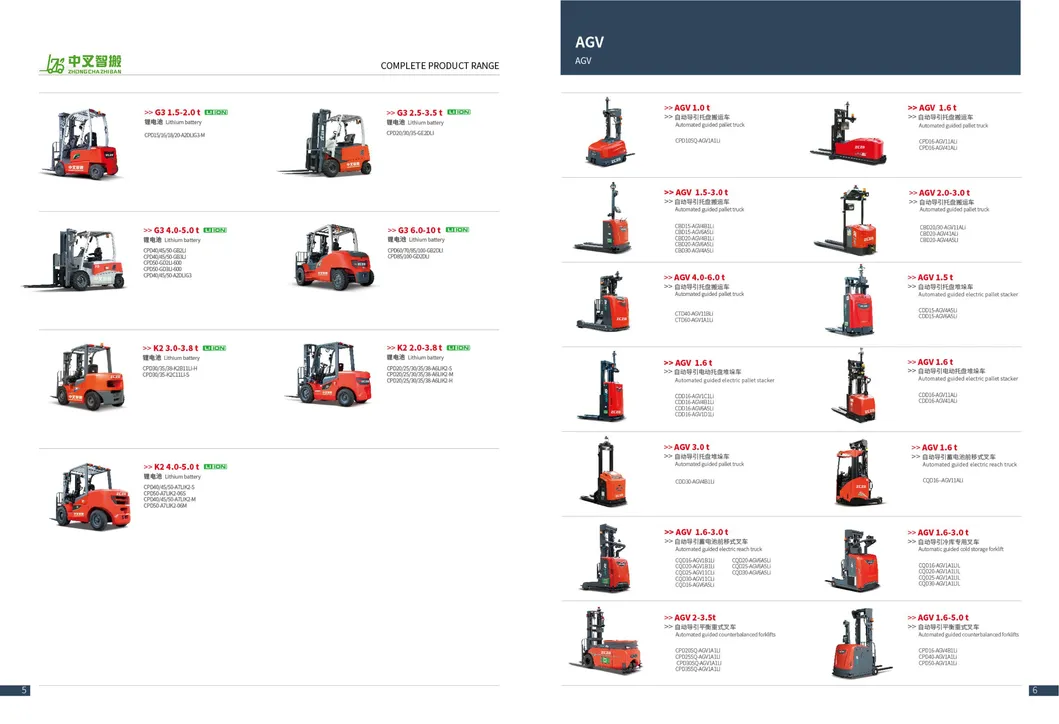Expand the chevron before K2 4.0-5.0 t heading

pos(146,465)
